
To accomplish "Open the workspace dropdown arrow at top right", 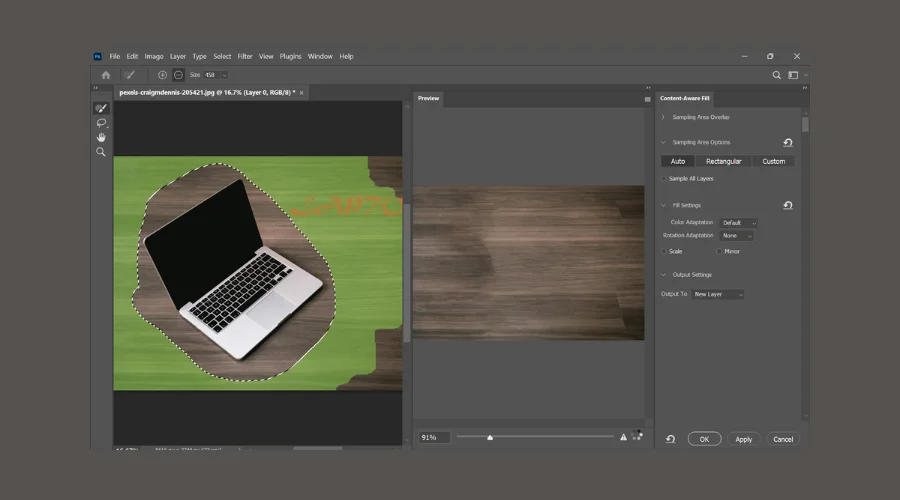I will [805, 75].
